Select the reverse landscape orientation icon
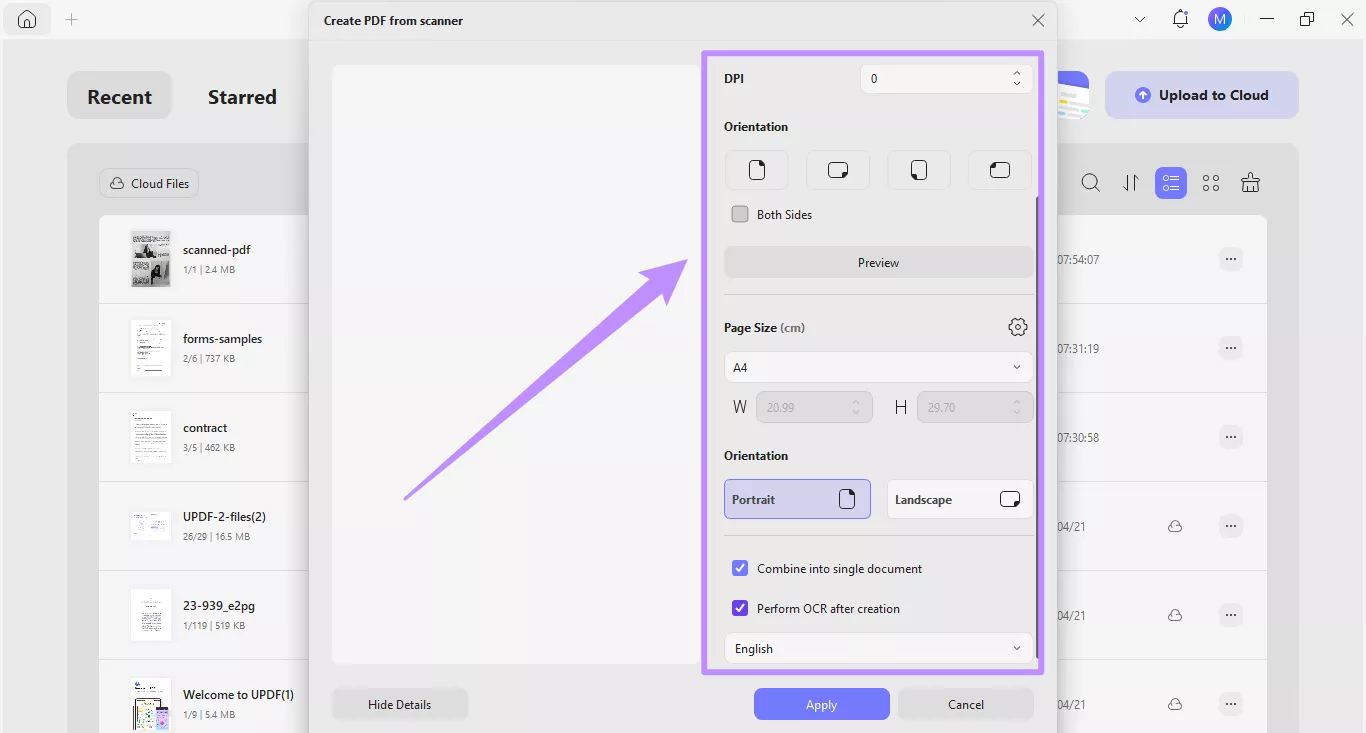1366x733 pixels. click(999, 170)
